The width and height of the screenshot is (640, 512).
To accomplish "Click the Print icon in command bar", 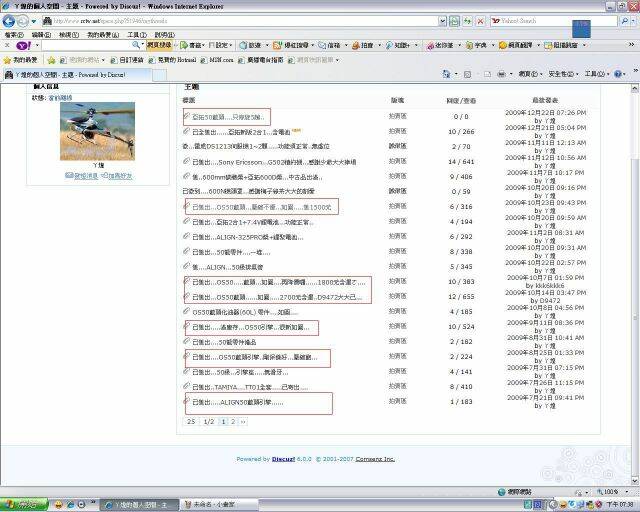I will coord(502,74).
